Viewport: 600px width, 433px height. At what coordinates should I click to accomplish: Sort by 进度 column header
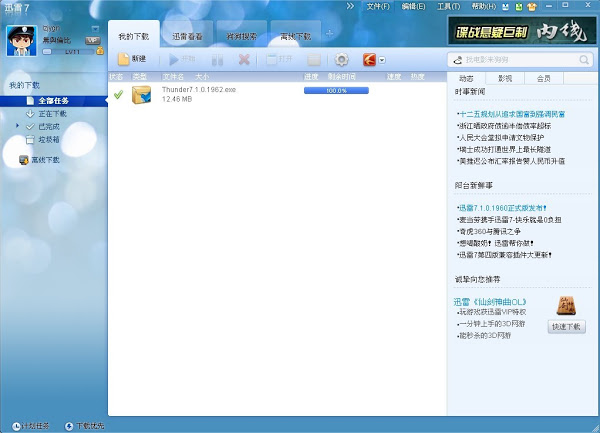[311, 77]
